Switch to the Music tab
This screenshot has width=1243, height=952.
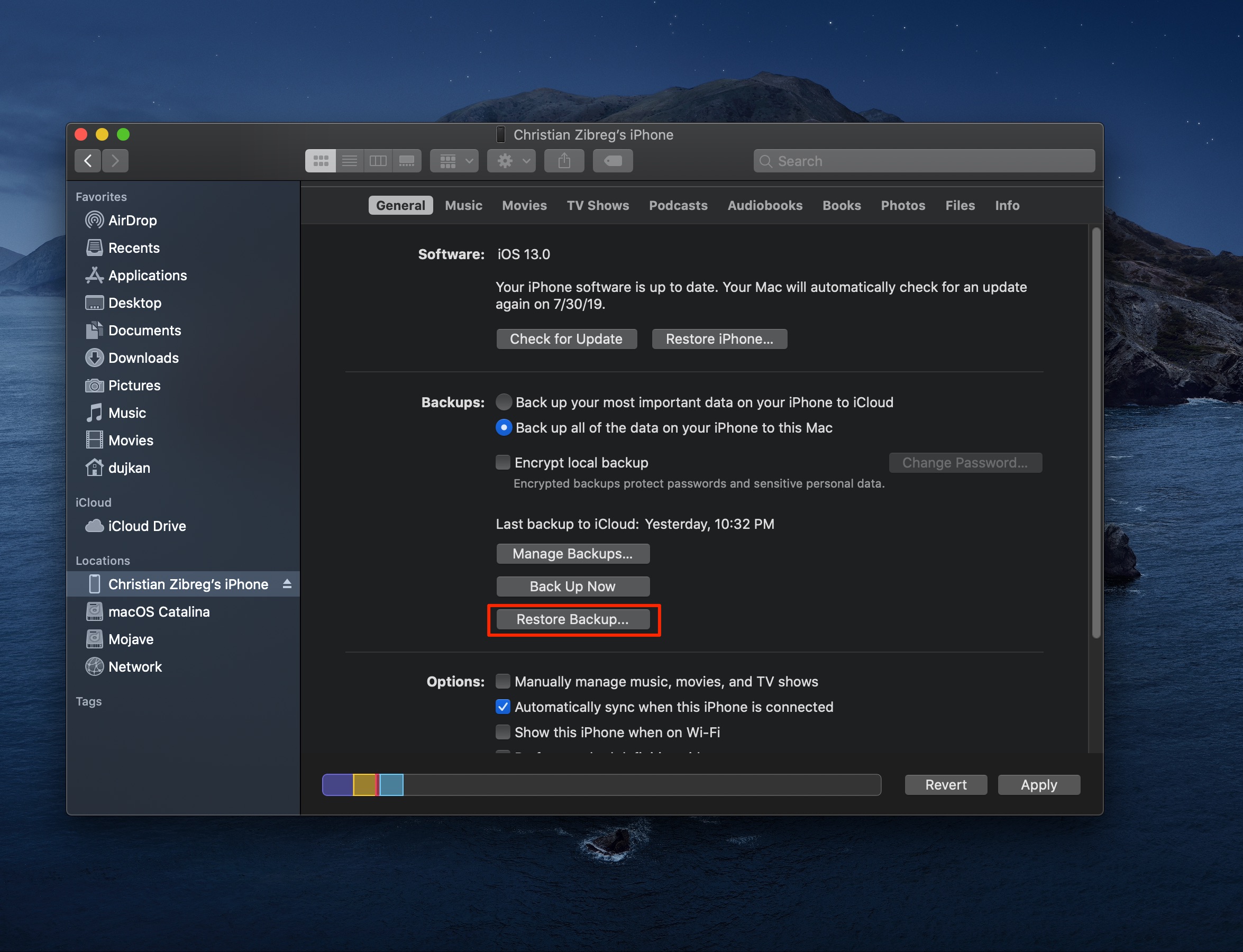pos(464,205)
